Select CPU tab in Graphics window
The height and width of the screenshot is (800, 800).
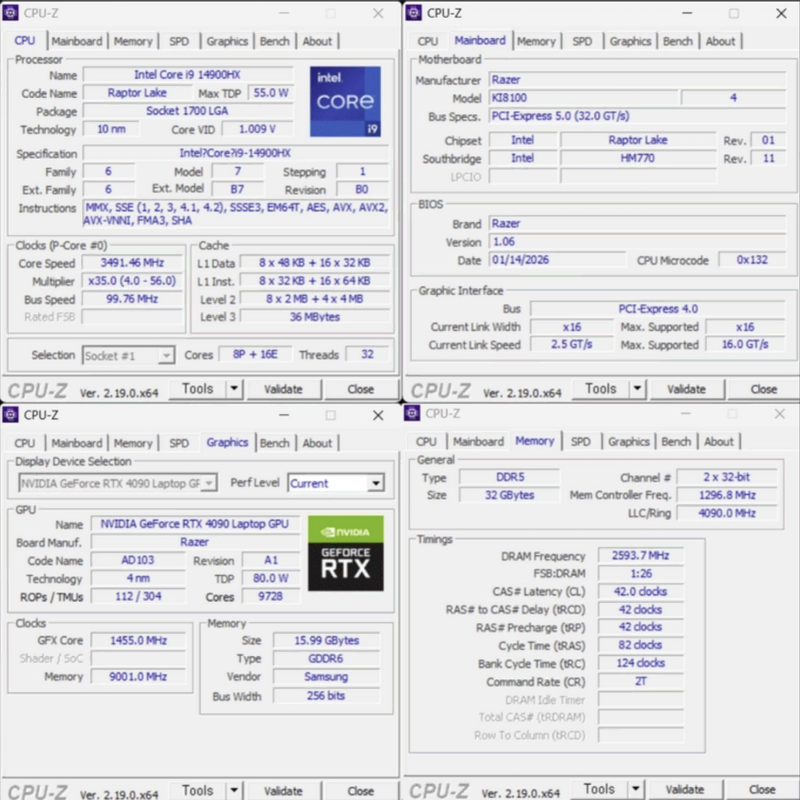(24, 443)
